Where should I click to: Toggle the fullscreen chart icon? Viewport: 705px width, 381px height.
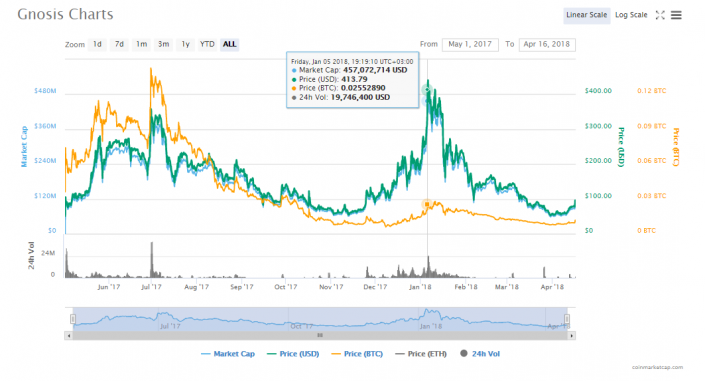(660, 15)
